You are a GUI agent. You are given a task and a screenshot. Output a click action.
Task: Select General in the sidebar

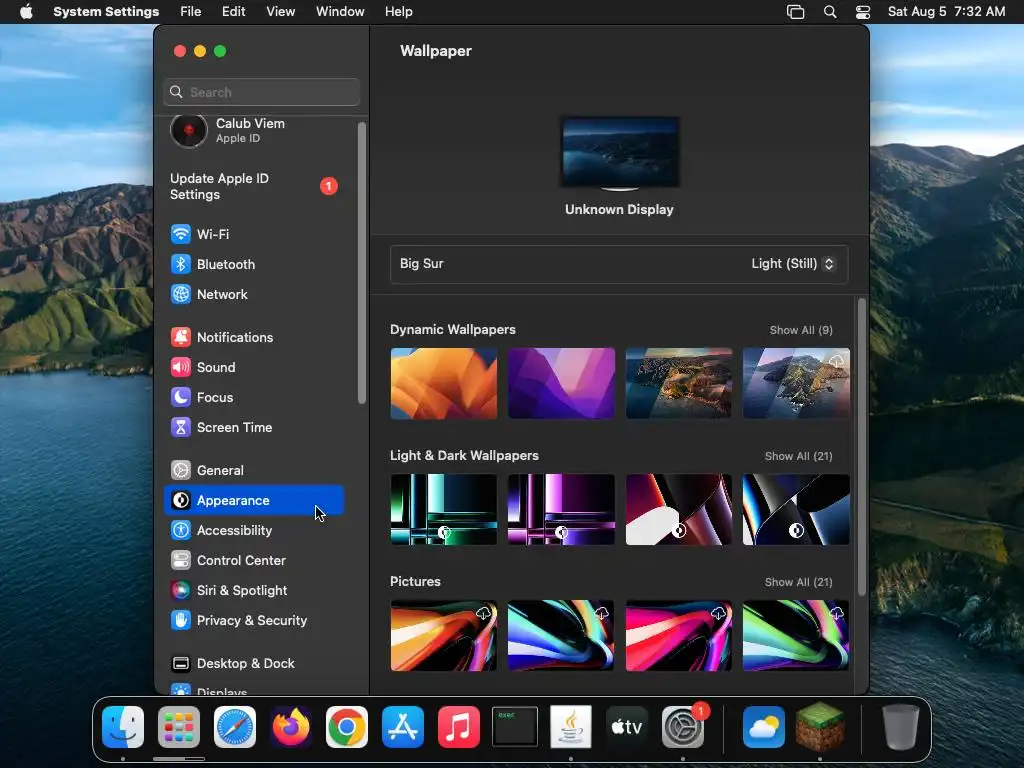click(x=254, y=470)
